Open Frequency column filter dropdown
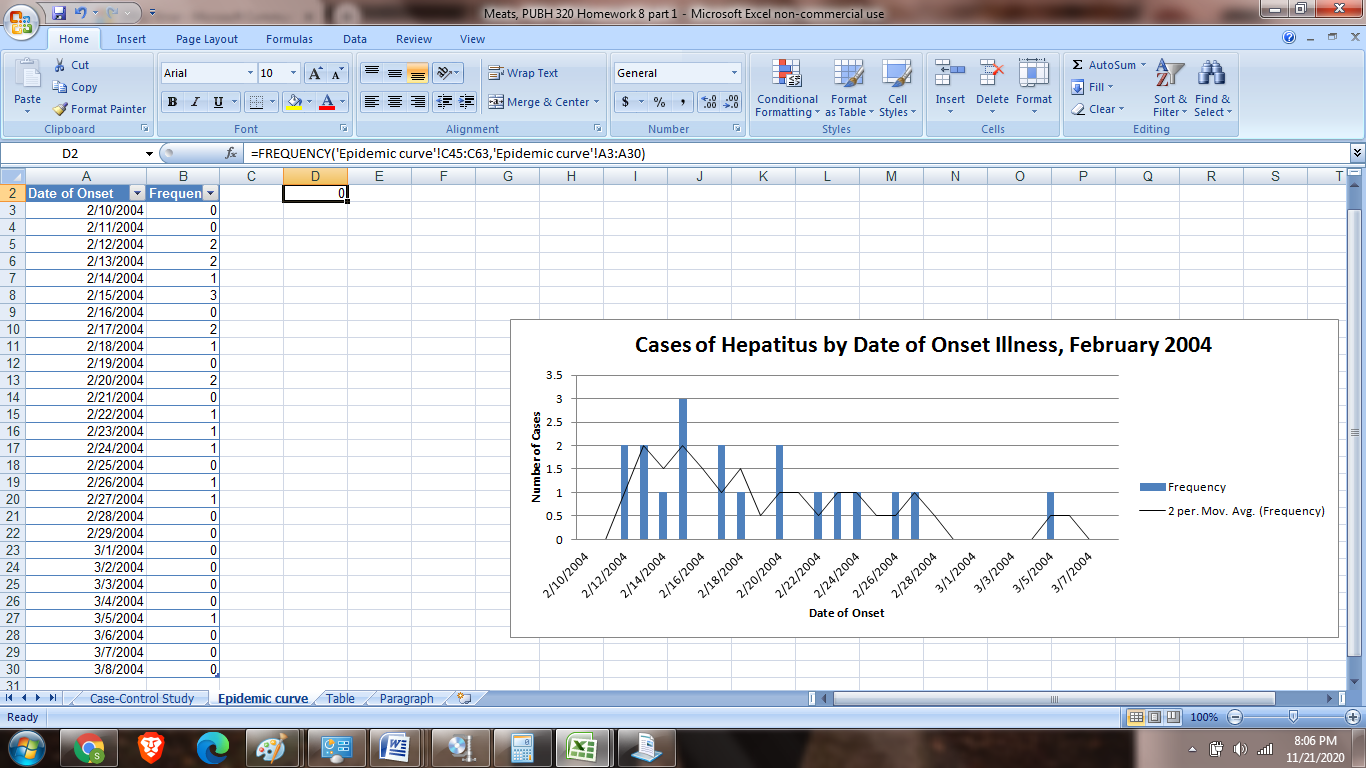Image resolution: width=1366 pixels, height=768 pixels. (211, 193)
